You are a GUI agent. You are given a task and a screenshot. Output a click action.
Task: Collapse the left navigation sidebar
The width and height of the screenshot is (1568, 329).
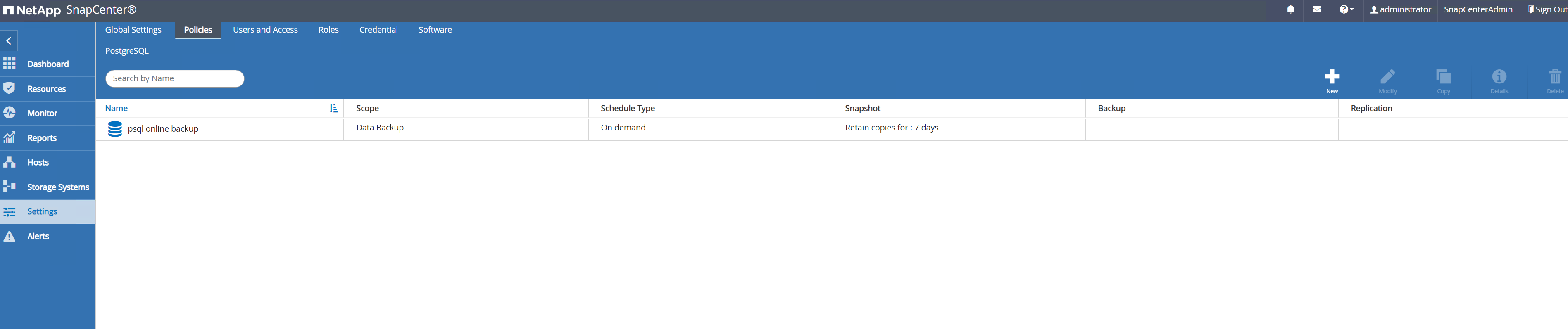click(9, 41)
